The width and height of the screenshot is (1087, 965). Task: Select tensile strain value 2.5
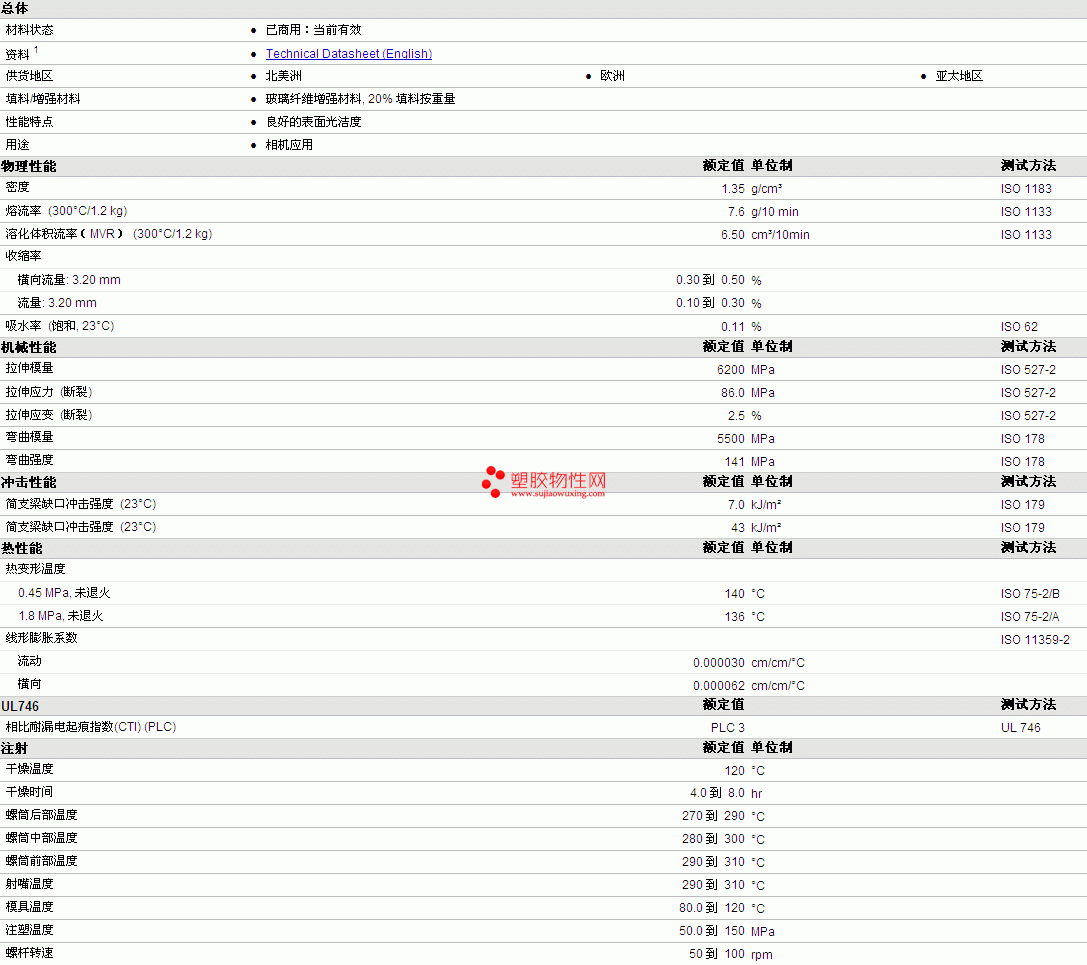click(736, 415)
